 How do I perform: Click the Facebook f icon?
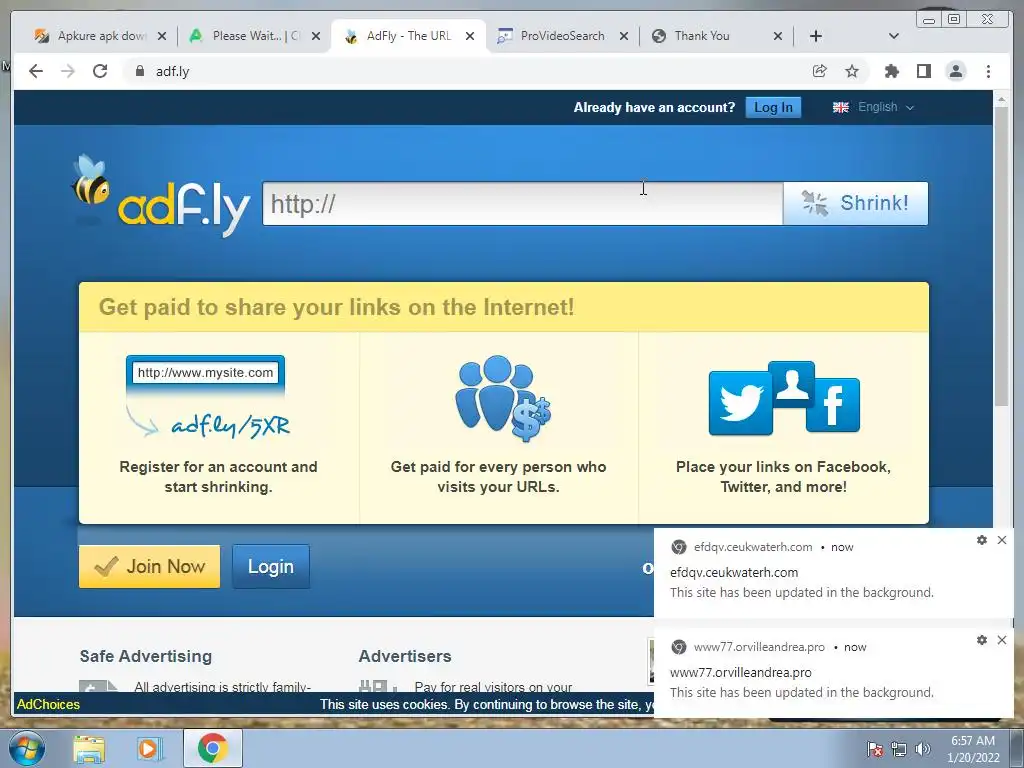click(x=833, y=405)
